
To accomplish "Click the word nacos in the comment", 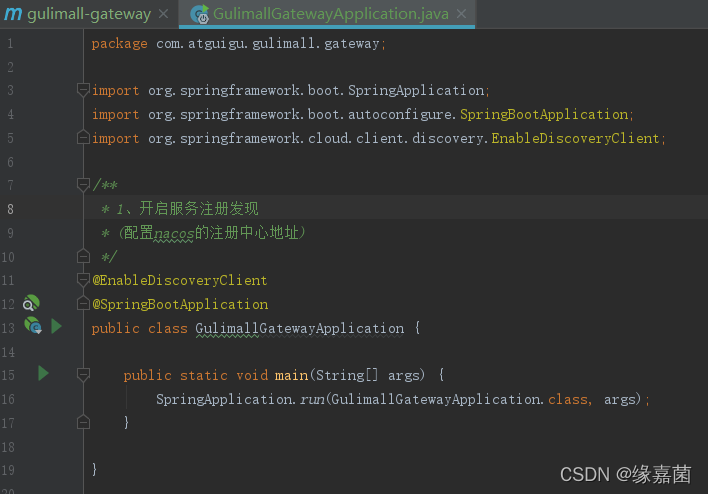I will tap(174, 233).
